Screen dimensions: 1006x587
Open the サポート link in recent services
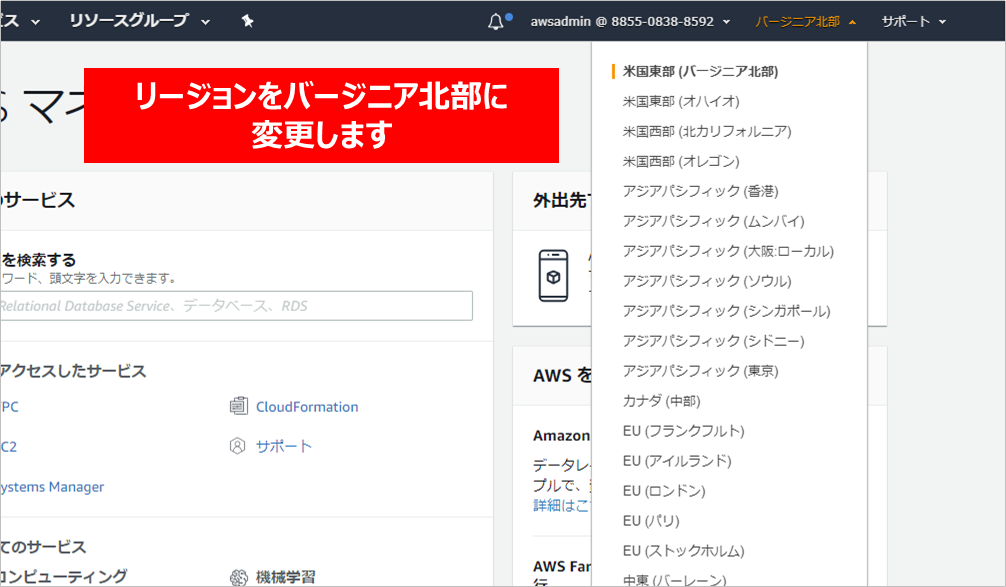pyautogui.click(x=284, y=446)
